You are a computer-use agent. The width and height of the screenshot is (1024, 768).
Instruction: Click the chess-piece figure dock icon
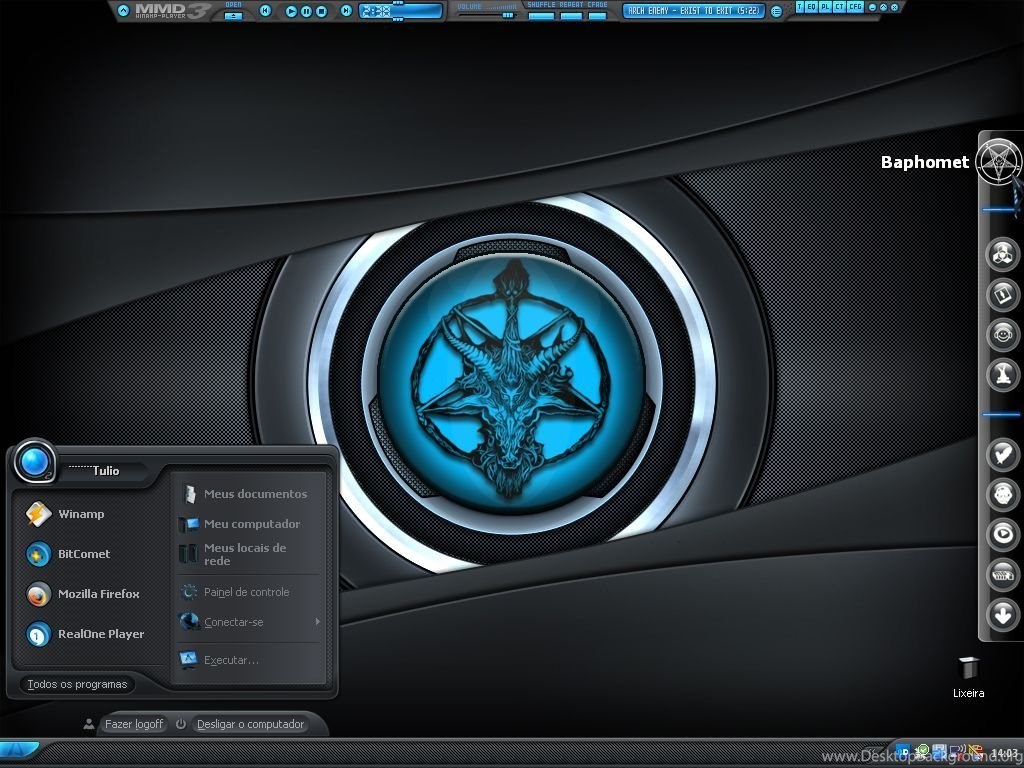pos(1002,374)
